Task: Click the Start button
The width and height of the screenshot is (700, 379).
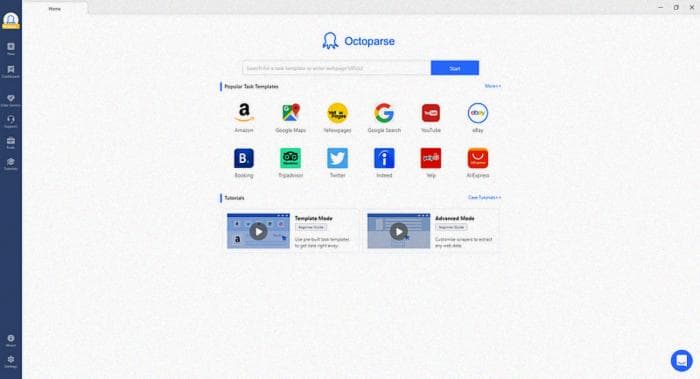Action: coord(455,68)
